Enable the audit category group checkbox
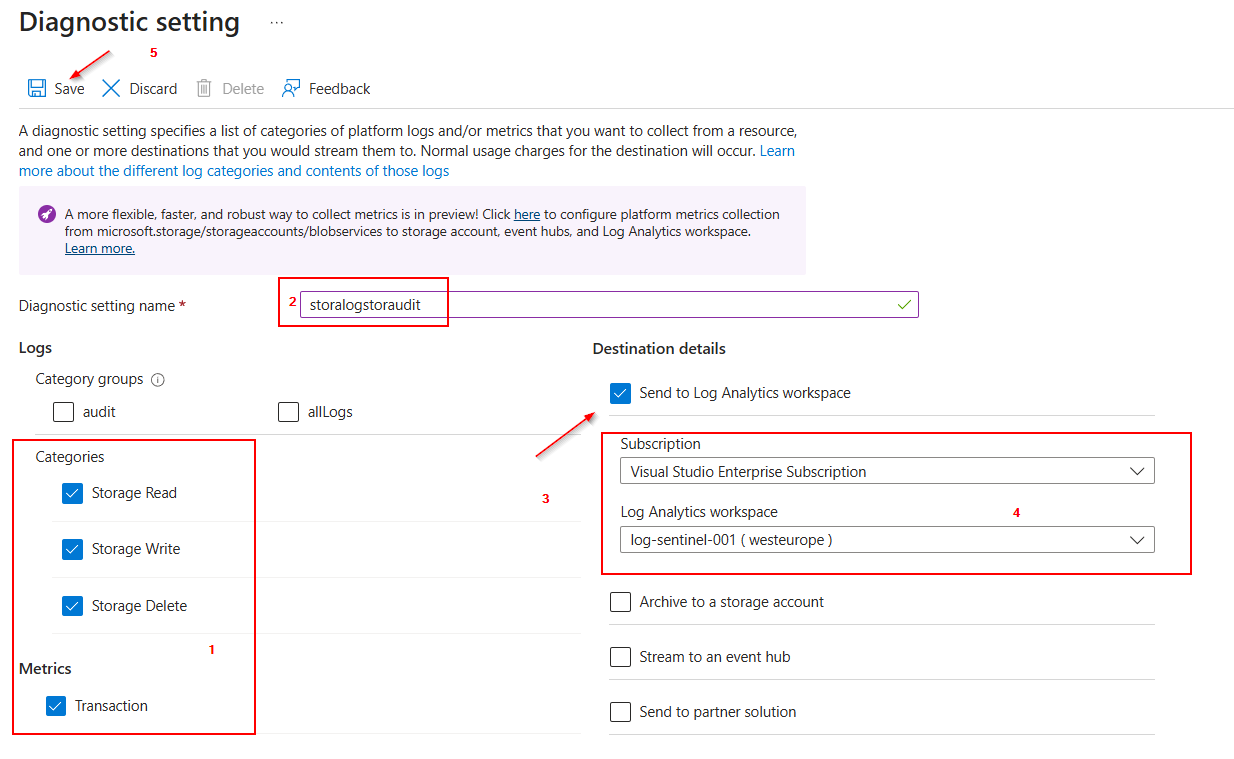Viewport: 1234px width, 759px height. [x=63, y=412]
